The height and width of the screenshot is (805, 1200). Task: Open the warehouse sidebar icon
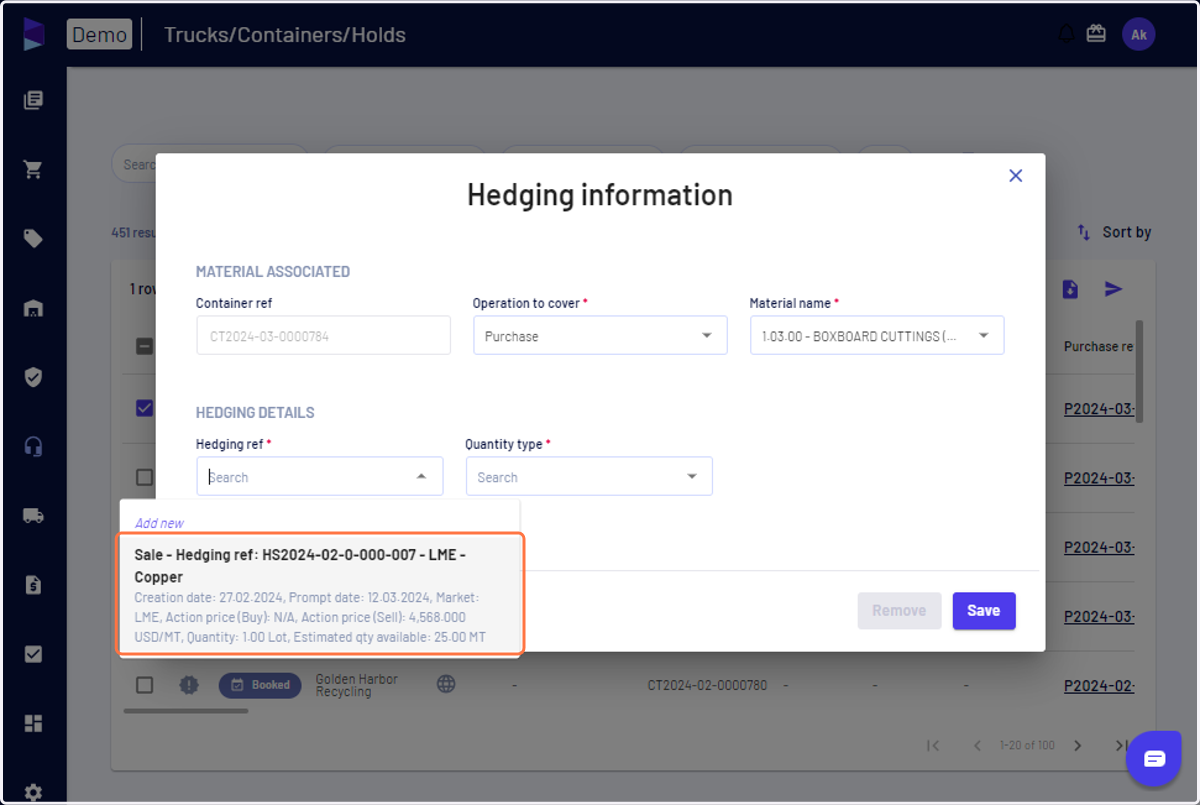[33, 308]
